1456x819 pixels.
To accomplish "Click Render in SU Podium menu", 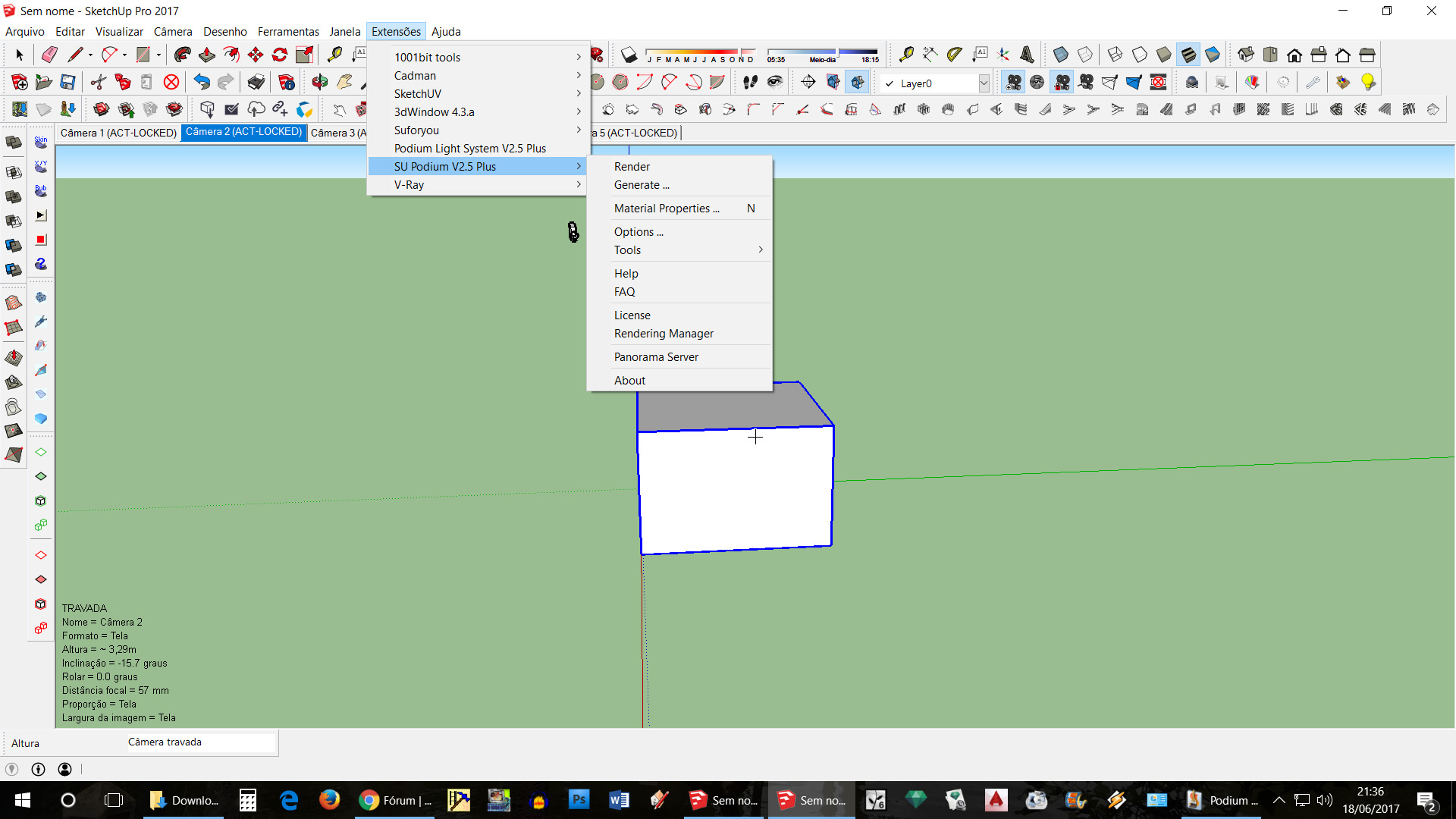I will tap(679, 167).
